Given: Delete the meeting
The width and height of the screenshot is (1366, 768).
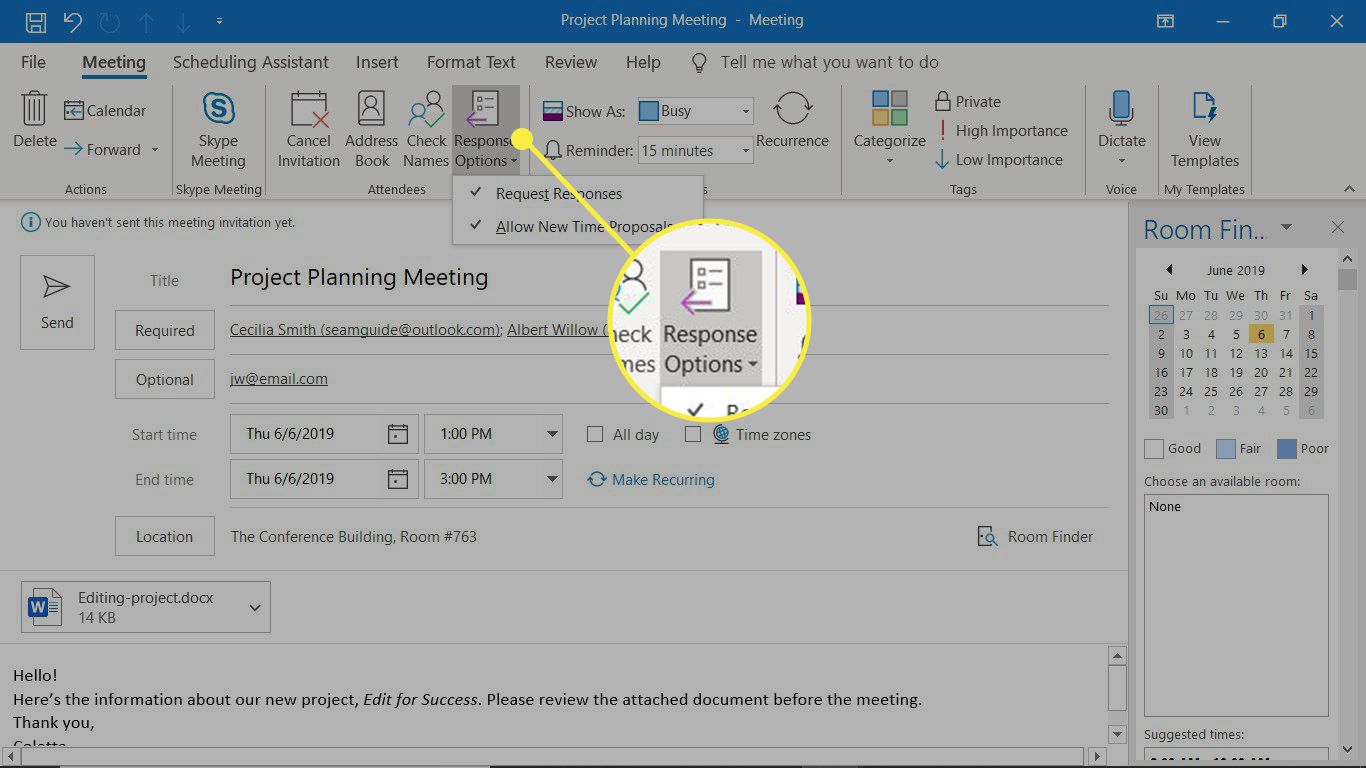Looking at the screenshot, I should [x=35, y=120].
